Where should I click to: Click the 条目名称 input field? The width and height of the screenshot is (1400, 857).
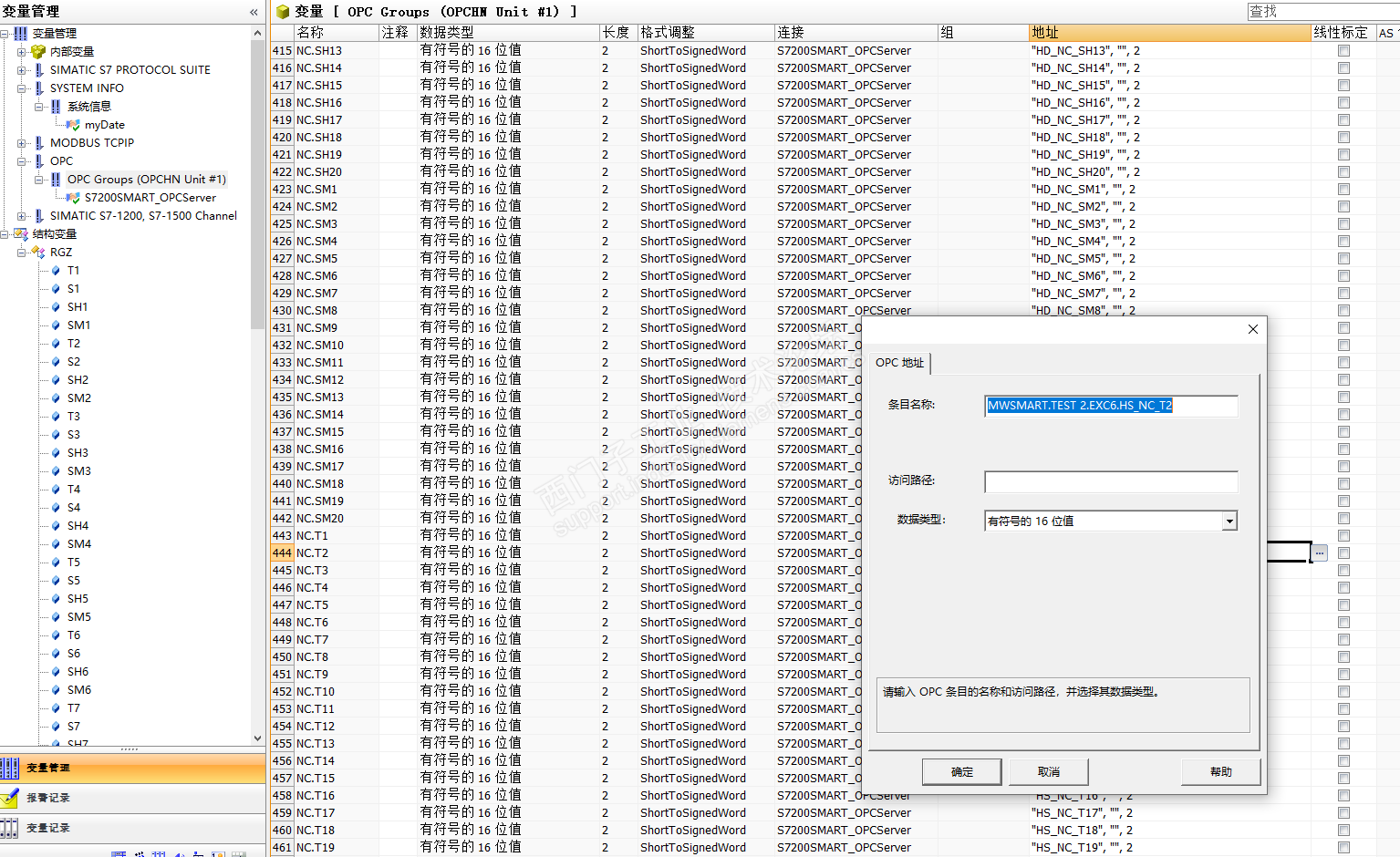1111,406
